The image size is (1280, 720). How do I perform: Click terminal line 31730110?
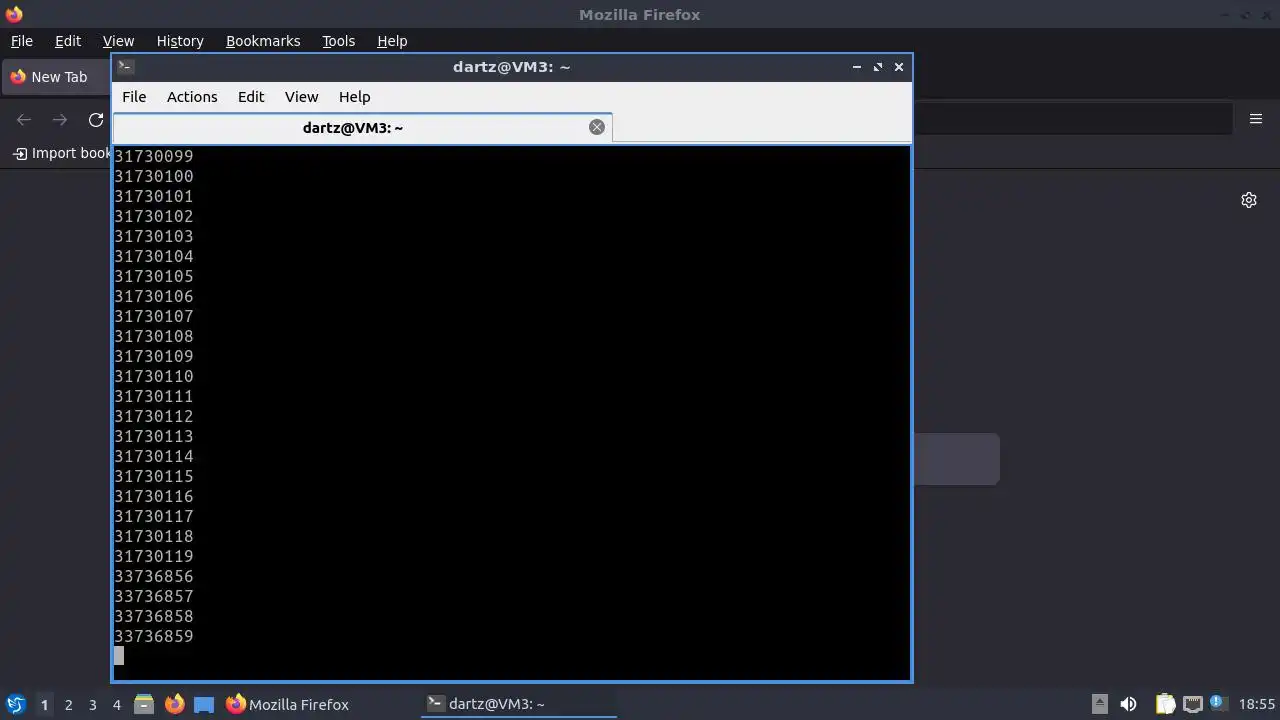tap(154, 376)
